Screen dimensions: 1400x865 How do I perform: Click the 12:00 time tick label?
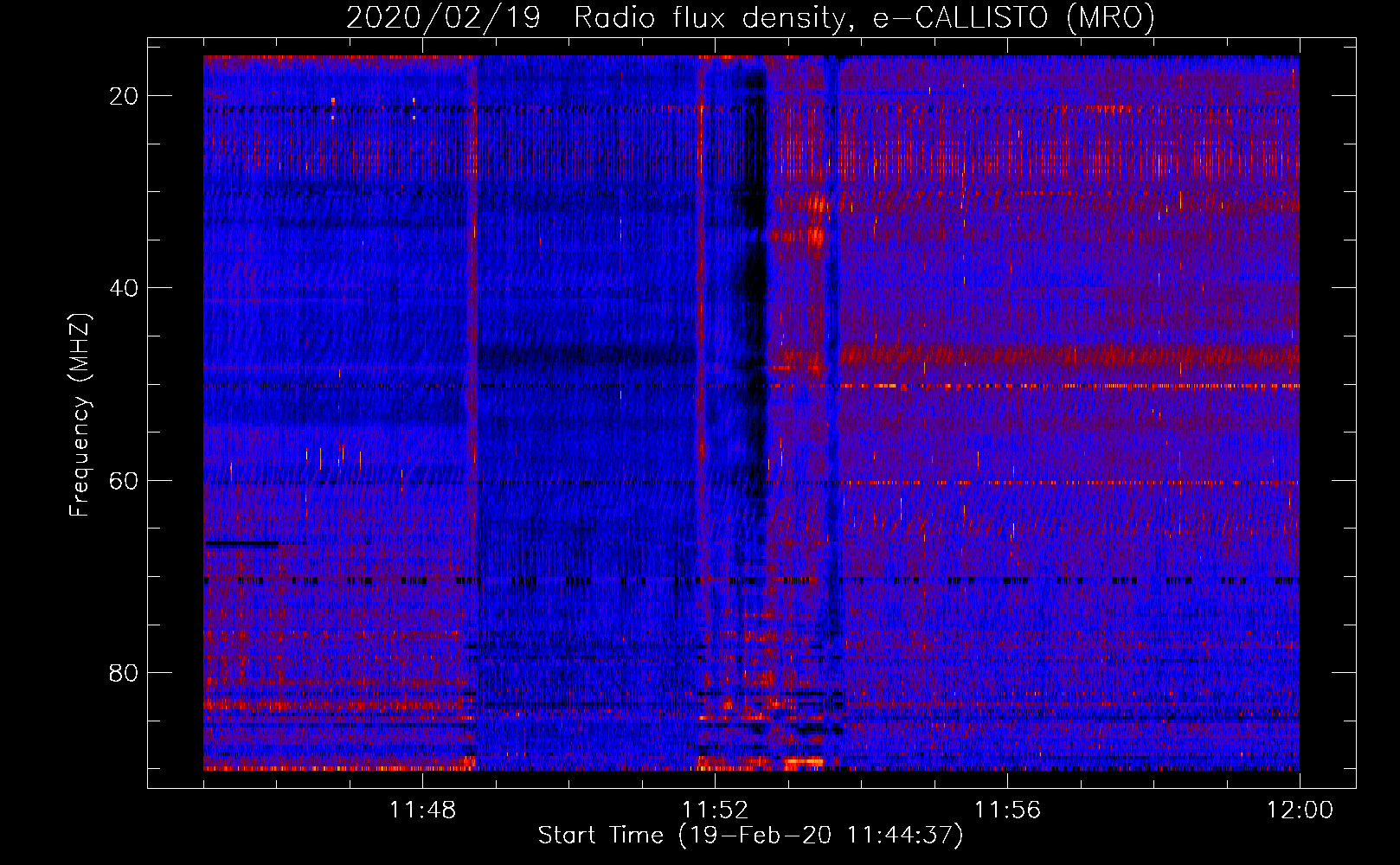(1300, 811)
